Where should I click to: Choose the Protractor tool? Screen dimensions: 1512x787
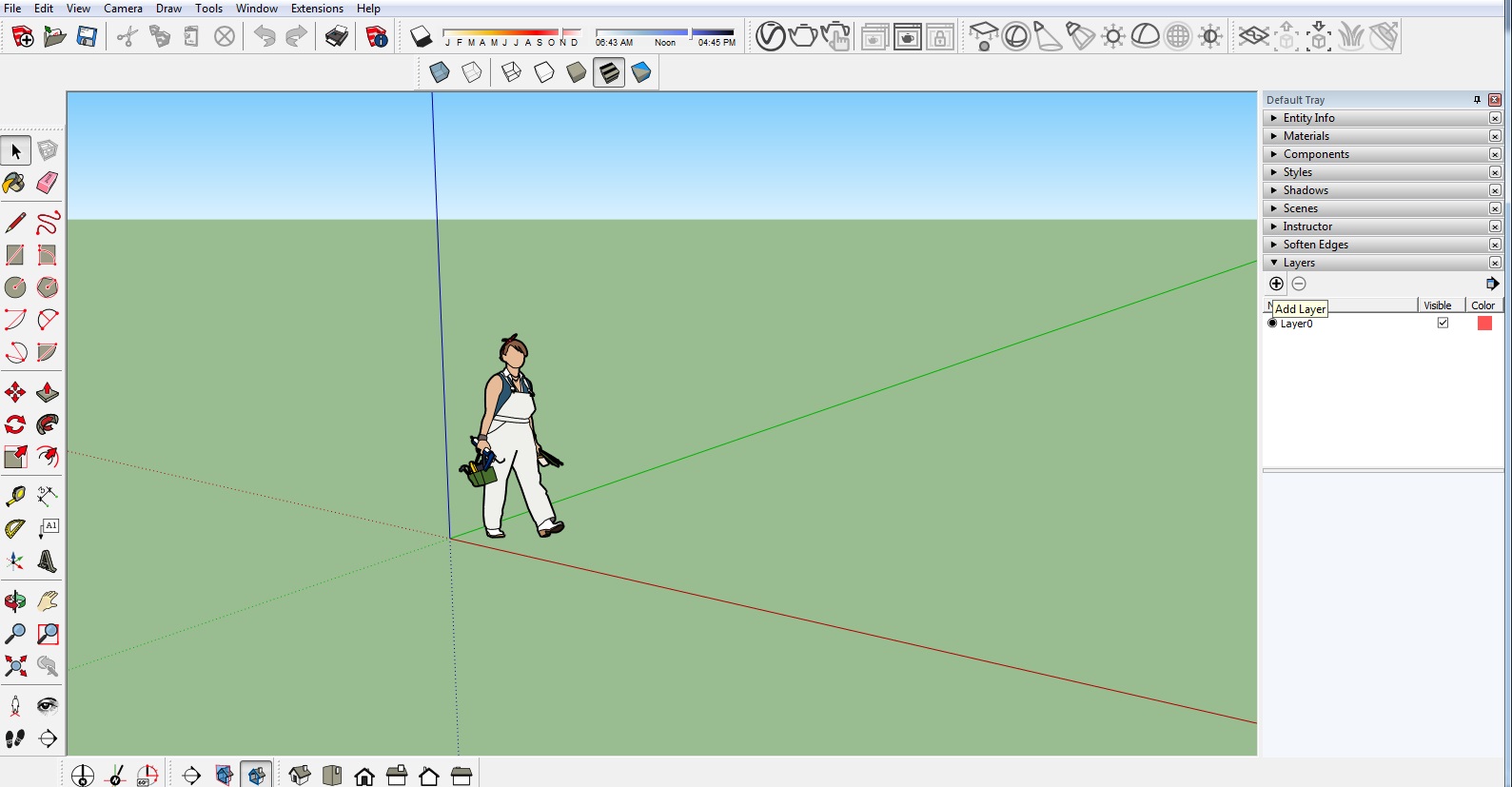[x=15, y=528]
